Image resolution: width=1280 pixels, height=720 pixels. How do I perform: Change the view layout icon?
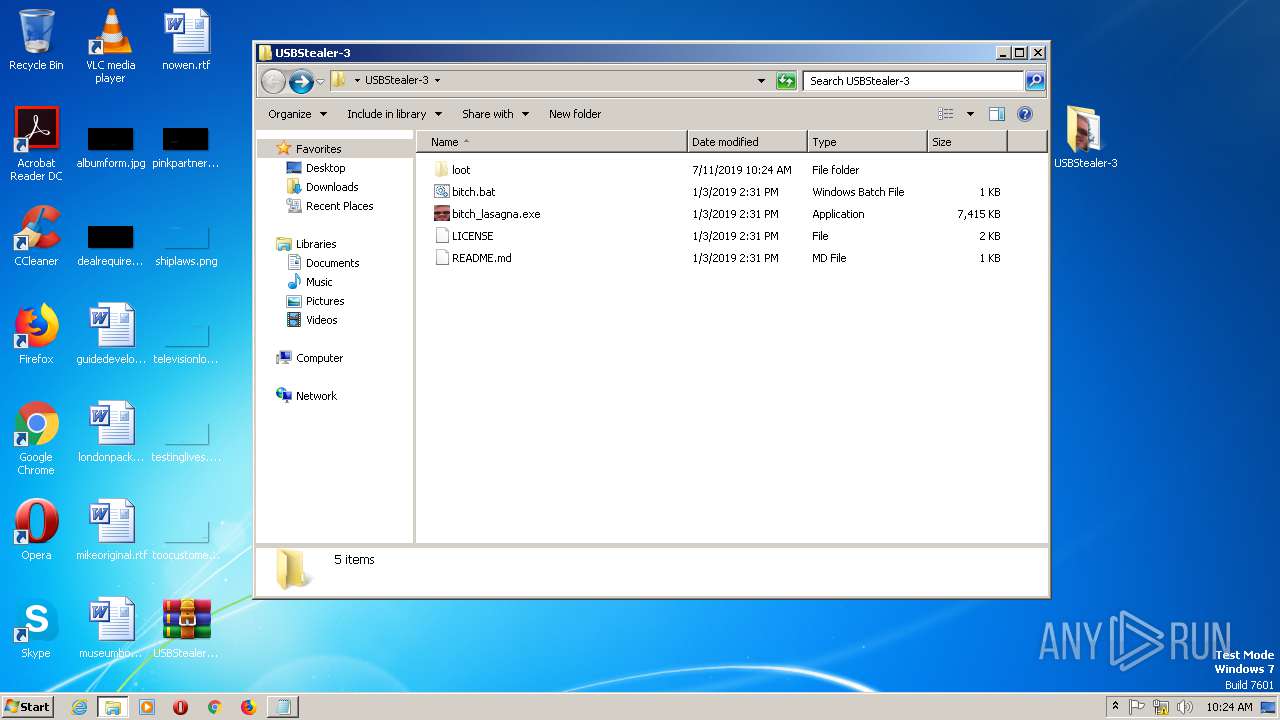point(945,114)
